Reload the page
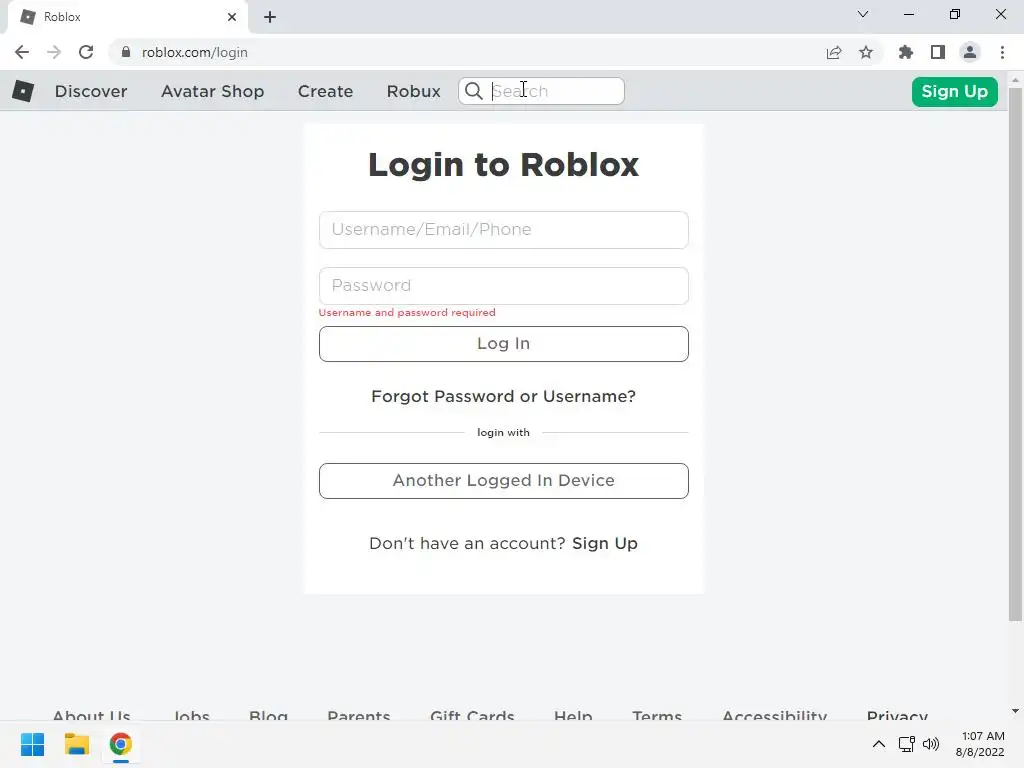Screen dimensions: 1024x768 point(86,52)
